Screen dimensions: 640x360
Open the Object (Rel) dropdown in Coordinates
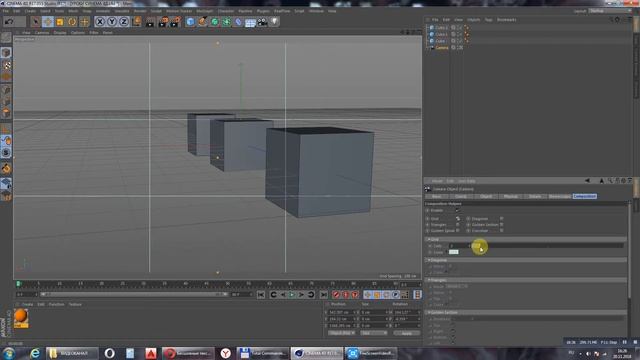click(x=341, y=333)
